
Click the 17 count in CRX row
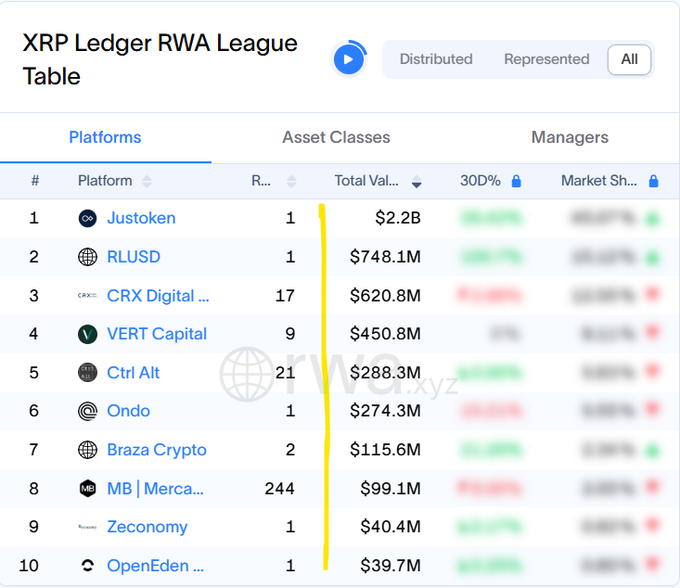[285, 296]
